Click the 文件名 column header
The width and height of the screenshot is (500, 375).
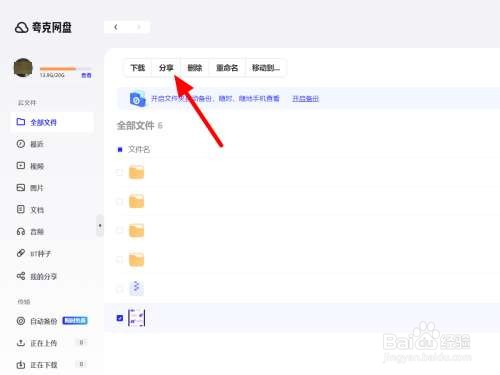(x=139, y=149)
